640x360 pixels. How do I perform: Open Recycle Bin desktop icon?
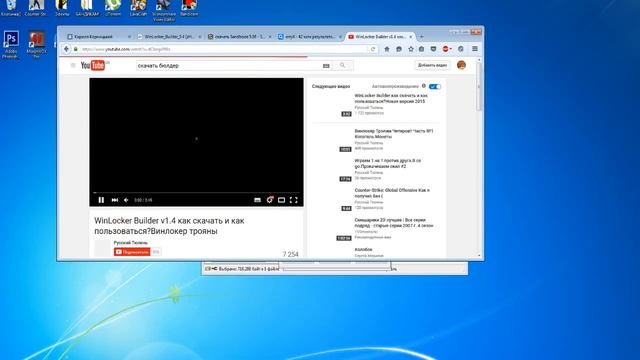point(11,8)
